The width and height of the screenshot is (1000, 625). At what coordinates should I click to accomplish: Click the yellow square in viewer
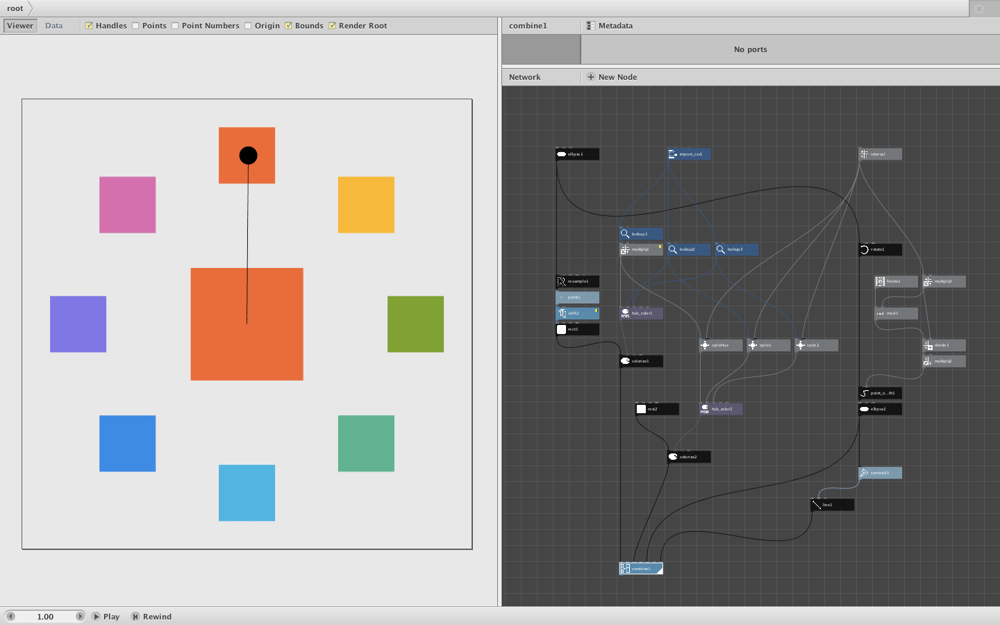click(366, 205)
